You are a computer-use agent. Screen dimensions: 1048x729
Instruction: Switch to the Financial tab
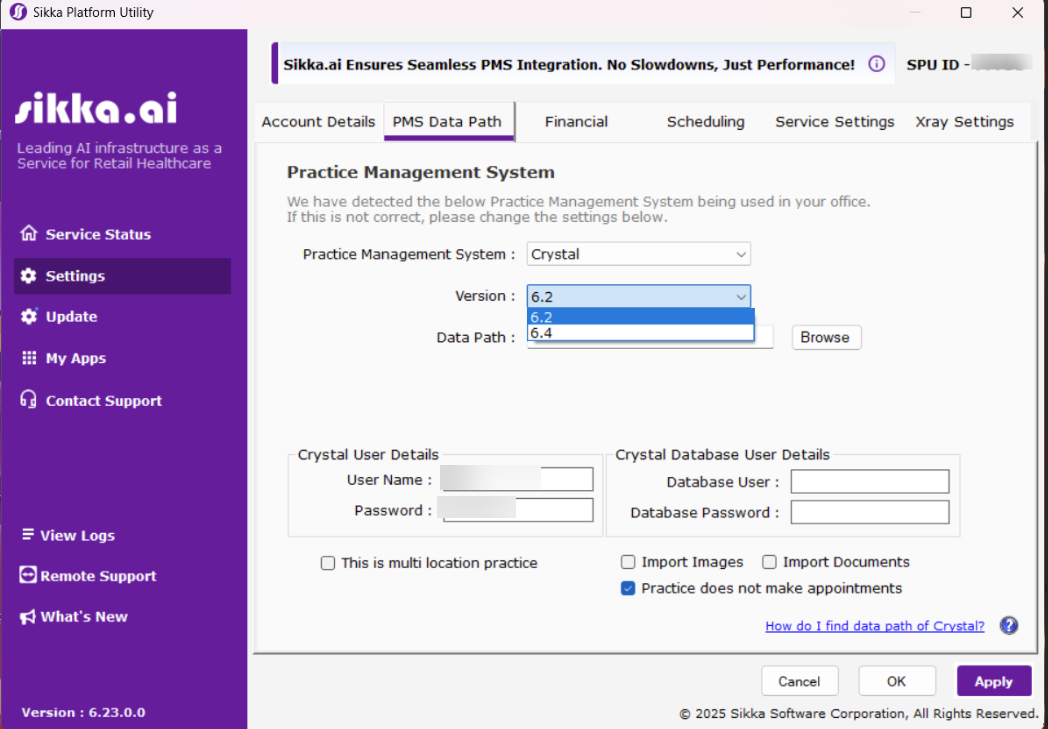click(x=576, y=121)
